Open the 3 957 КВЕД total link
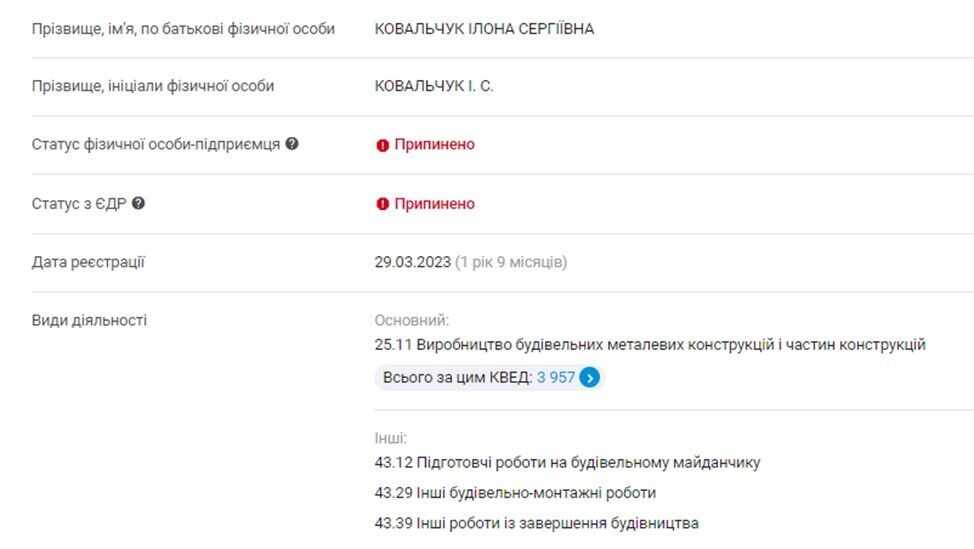Screen dimensions: 974x549 click(x=555, y=377)
